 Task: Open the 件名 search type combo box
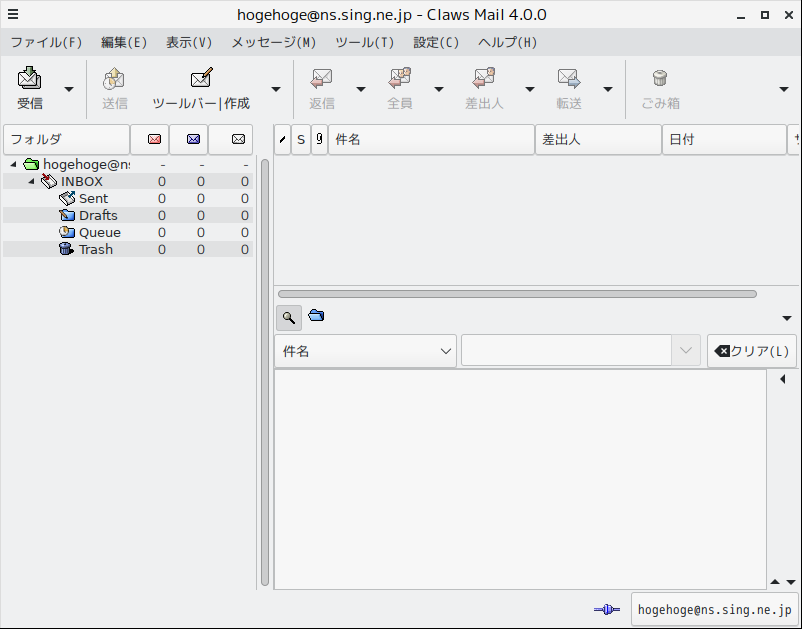(x=365, y=351)
